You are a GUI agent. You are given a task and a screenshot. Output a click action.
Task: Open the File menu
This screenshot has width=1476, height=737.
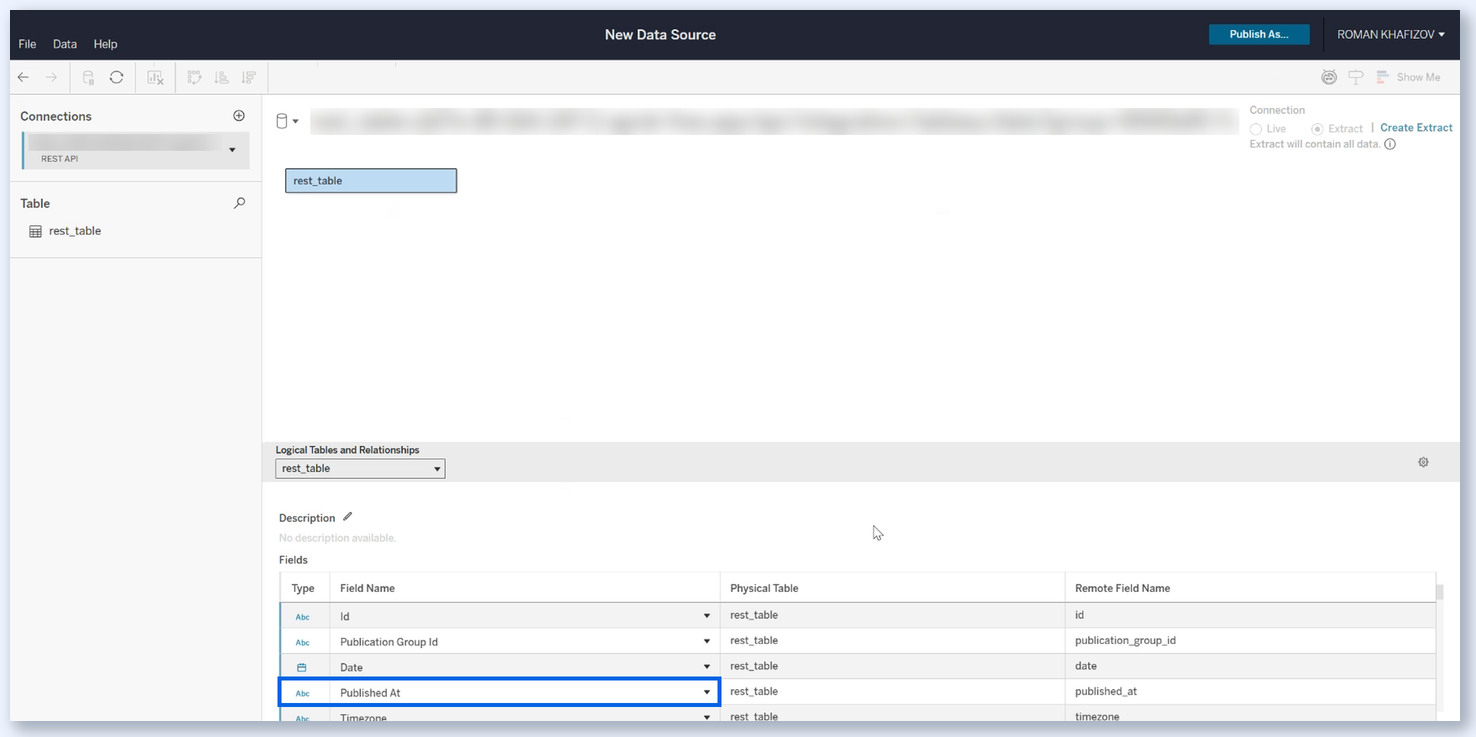pos(27,44)
